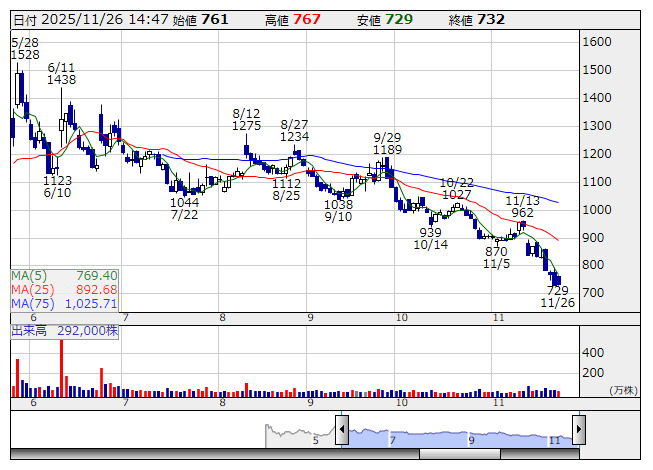Click the tallest red volume bar in June
The height and width of the screenshot is (470, 653).
pyautogui.click(x=62, y=368)
